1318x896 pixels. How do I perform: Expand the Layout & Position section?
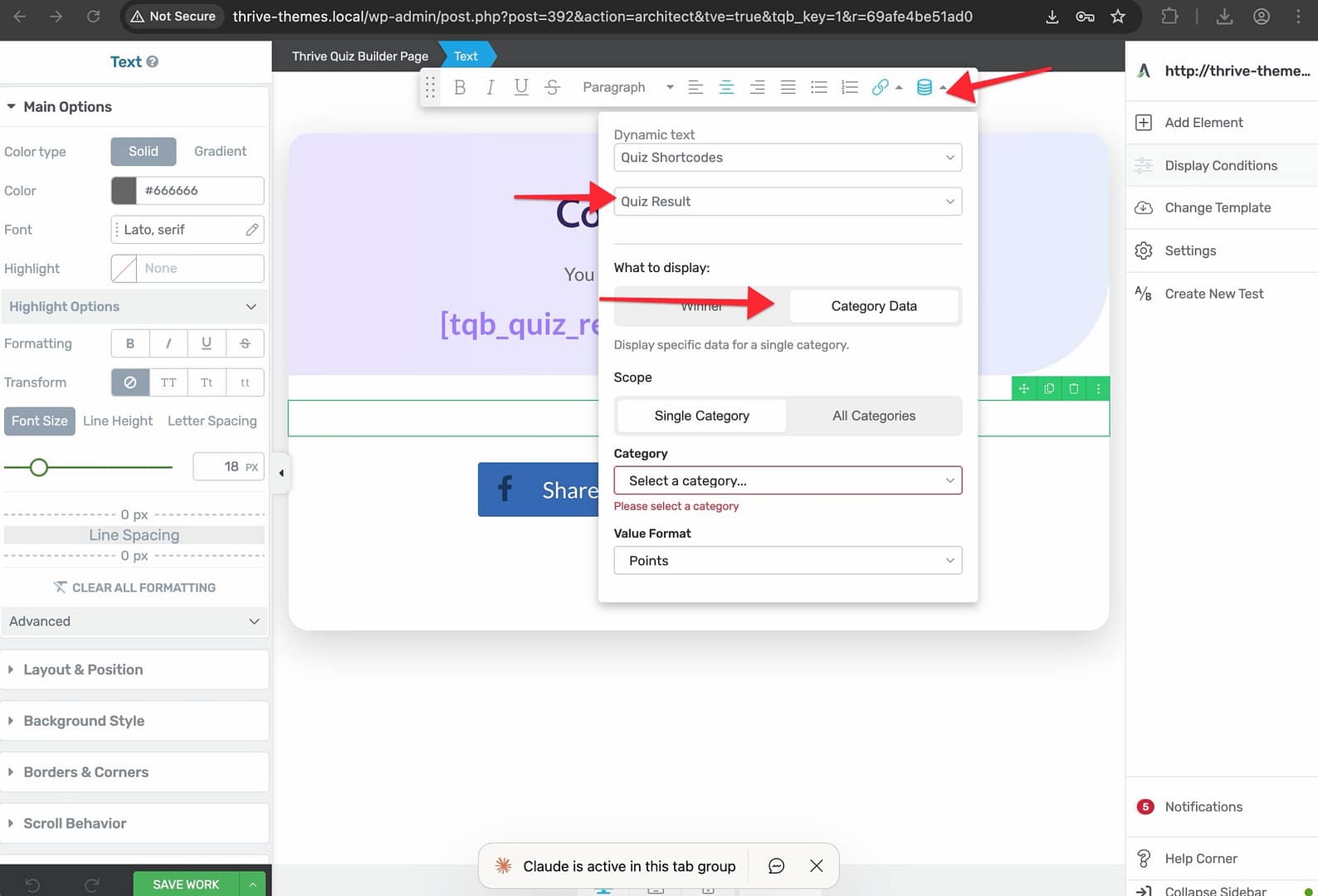[83, 670]
